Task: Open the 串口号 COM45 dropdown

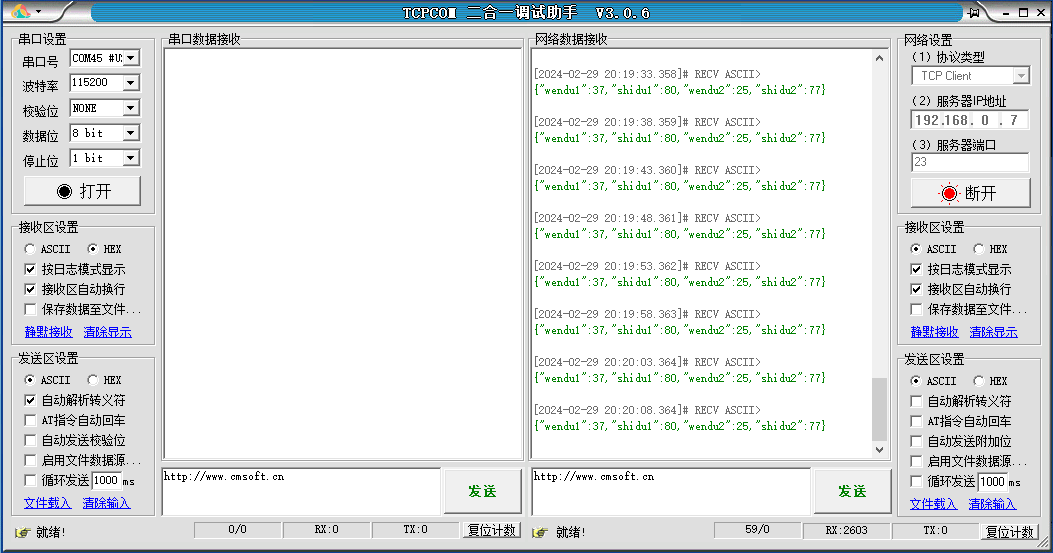Action: point(130,59)
